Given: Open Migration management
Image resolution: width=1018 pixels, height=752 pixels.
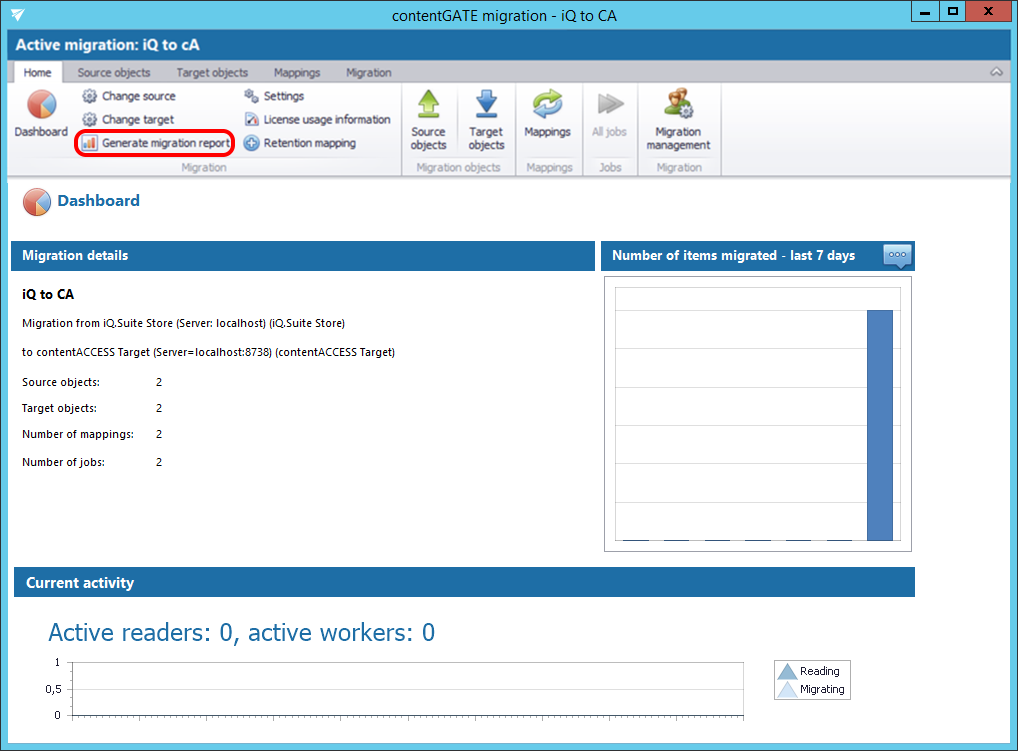Looking at the screenshot, I should coord(678,120).
